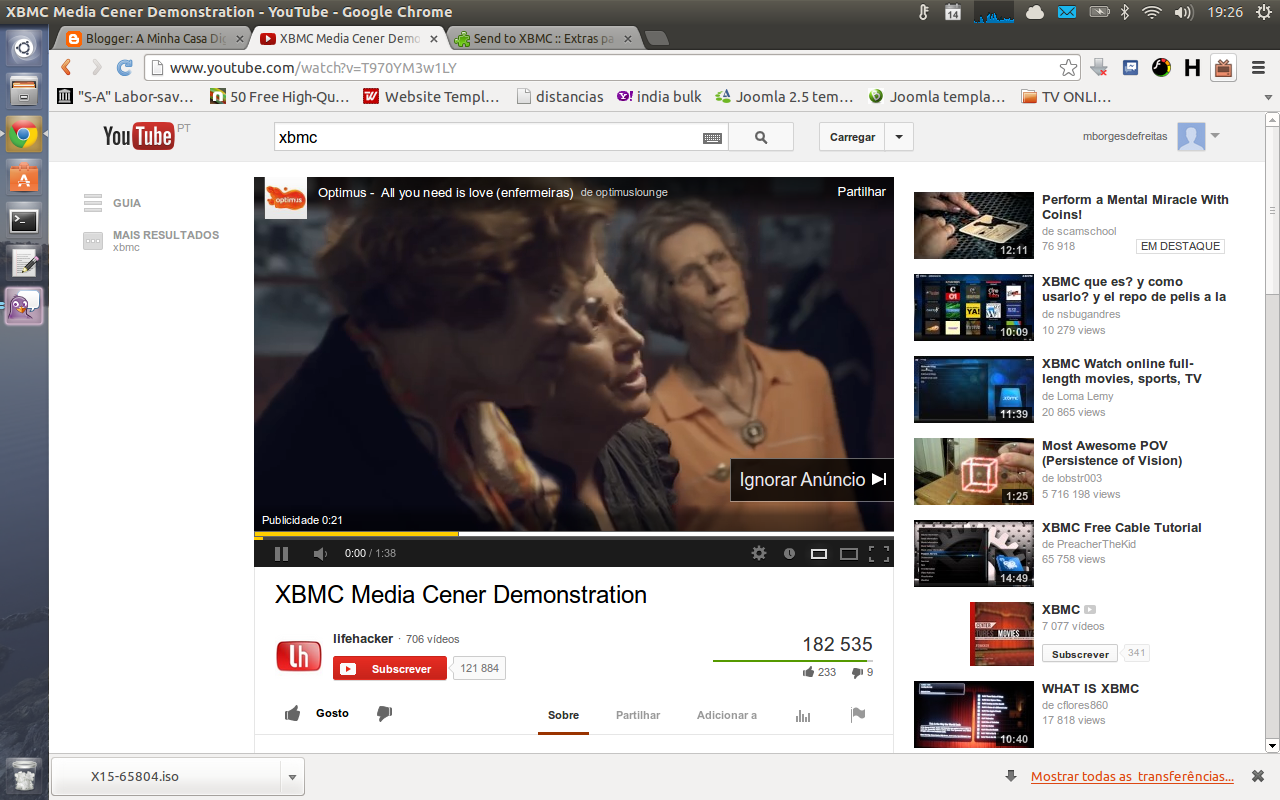
Task: Subscribe to the lifehacker channel
Action: pyautogui.click(x=389, y=667)
